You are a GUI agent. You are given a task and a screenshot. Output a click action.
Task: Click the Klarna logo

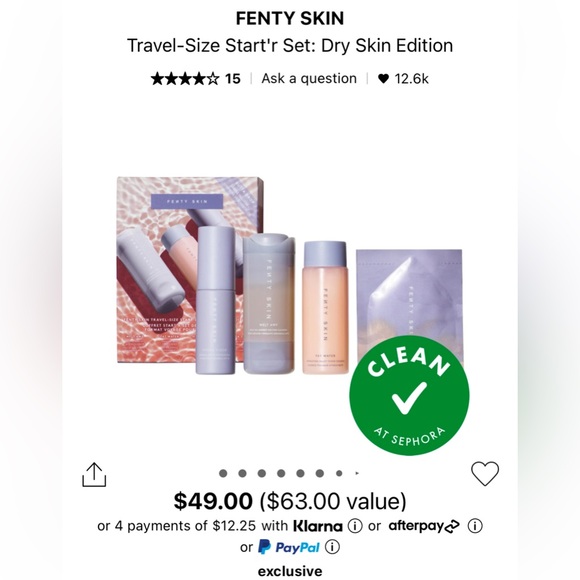[x=318, y=526]
